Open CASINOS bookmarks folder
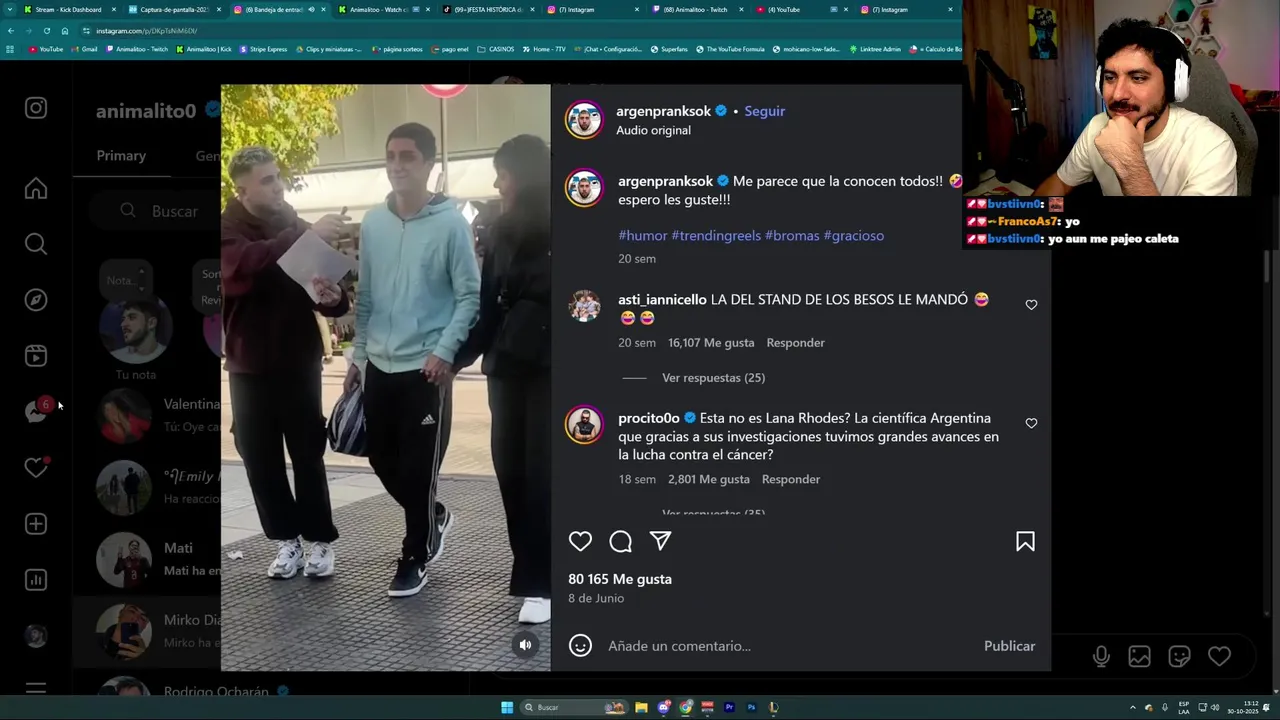1280x720 pixels. pos(496,49)
